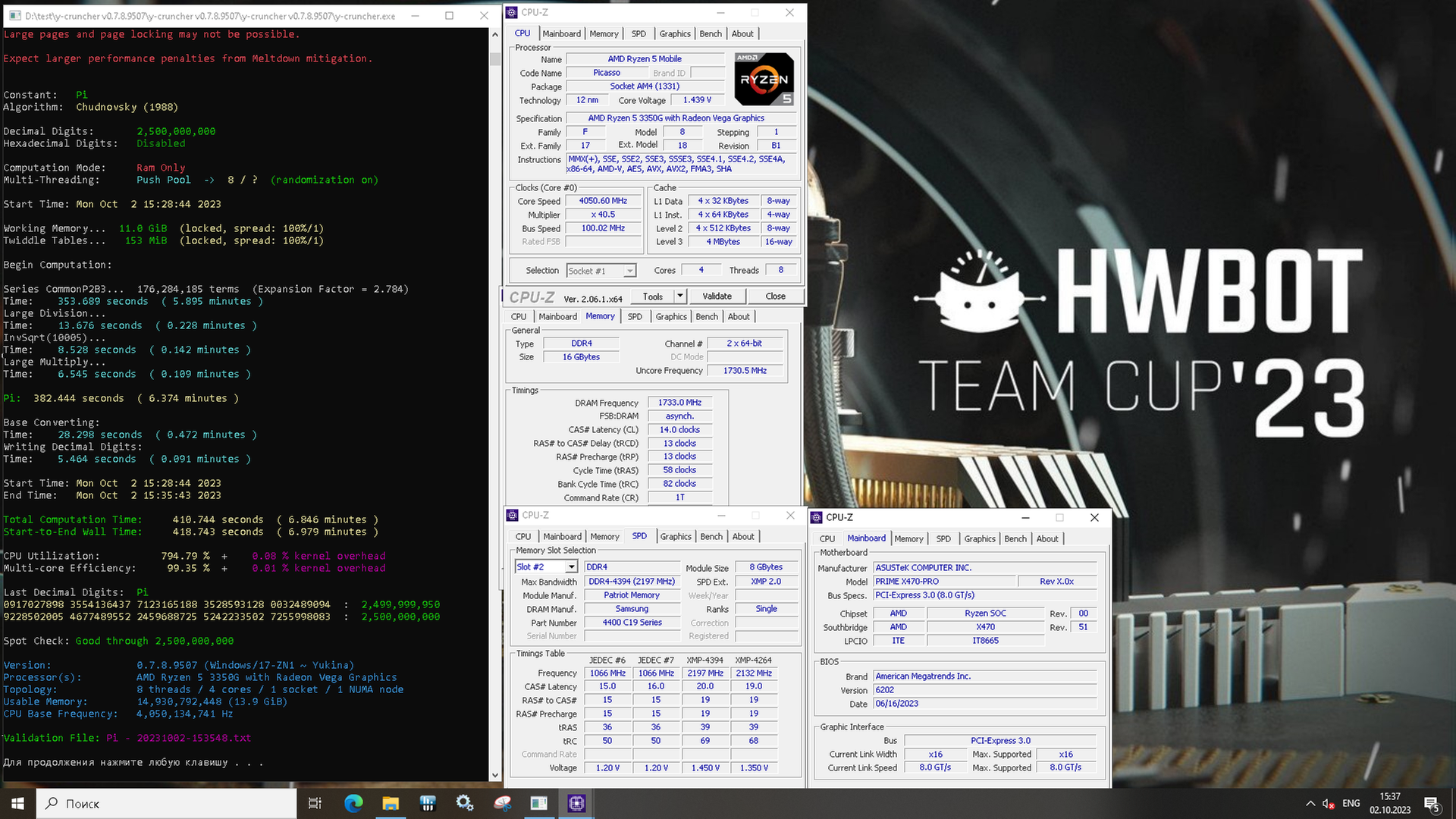The height and width of the screenshot is (819, 1456).
Task: Click the muted speaker volume icon
Action: pyautogui.click(x=1329, y=804)
